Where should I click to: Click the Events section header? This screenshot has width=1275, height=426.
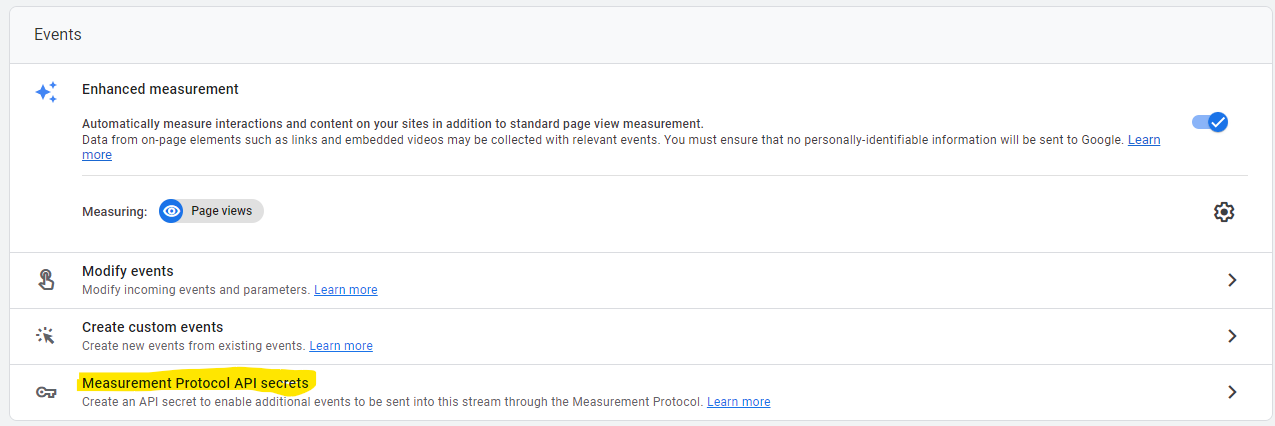point(58,34)
